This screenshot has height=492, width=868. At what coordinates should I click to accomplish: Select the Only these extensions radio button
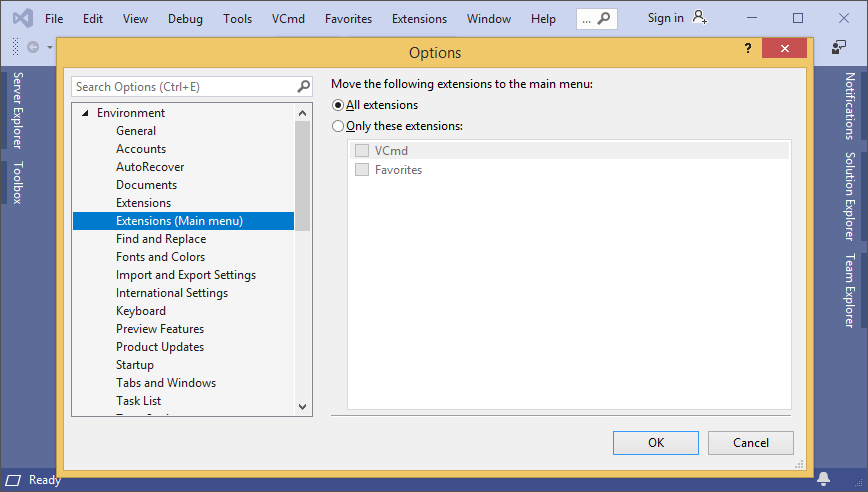click(x=338, y=126)
